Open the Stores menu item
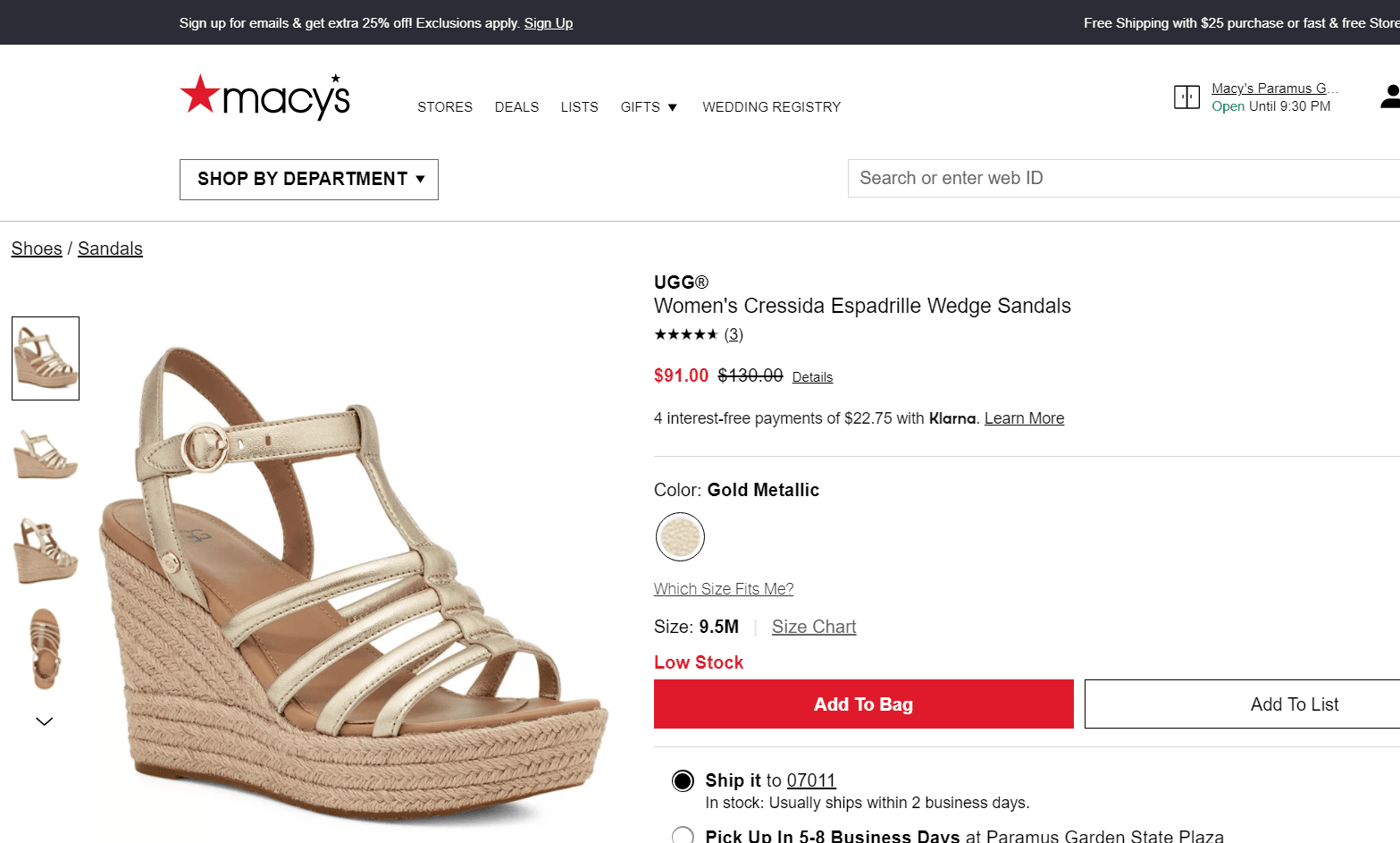 click(445, 107)
